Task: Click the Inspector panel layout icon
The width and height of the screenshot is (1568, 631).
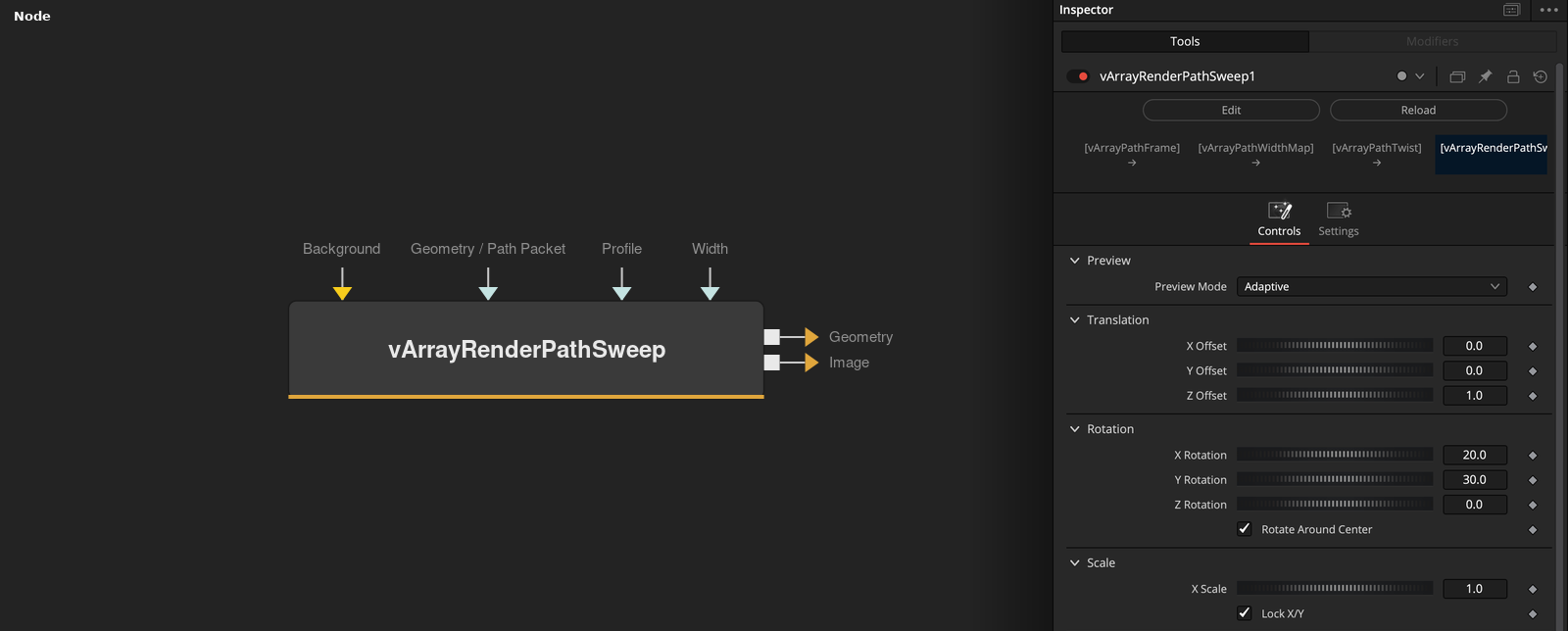Action: 1512,10
